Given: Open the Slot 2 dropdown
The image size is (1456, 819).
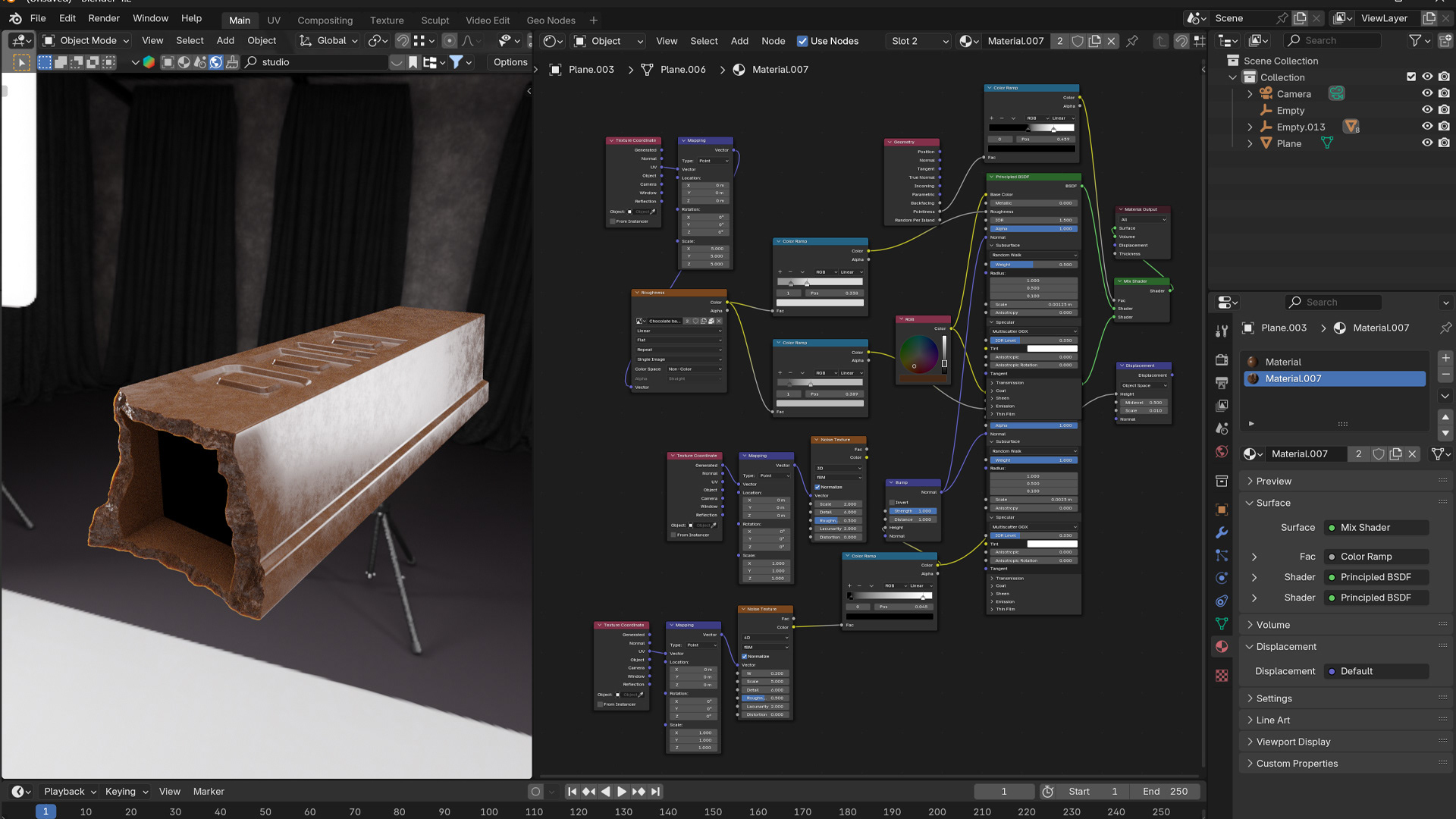Looking at the screenshot, I should coord(919,41).
